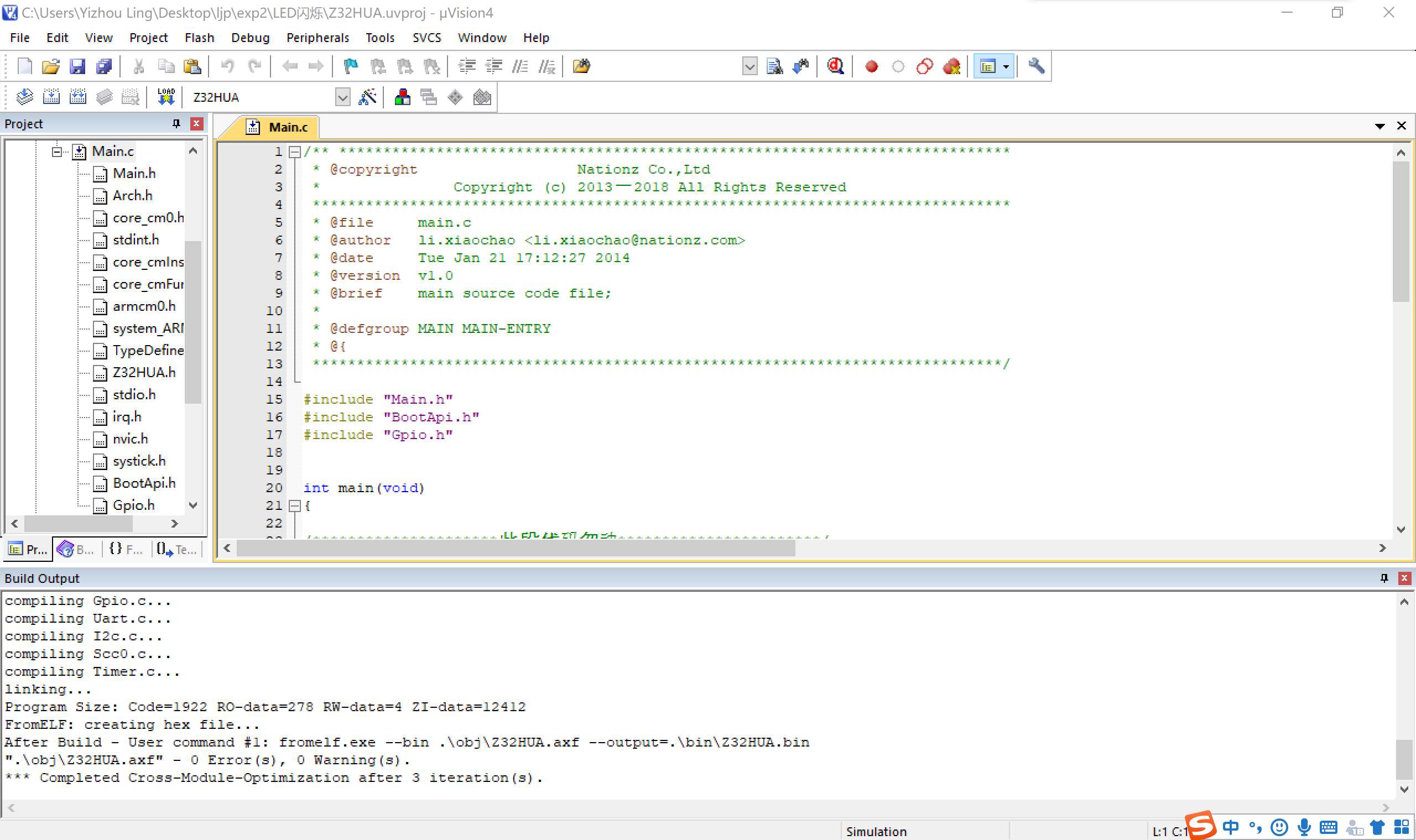Screen dimensions: 1416x840
Task: Click Build Output vertical scrollbar thumb
Action: [1404, 760]
